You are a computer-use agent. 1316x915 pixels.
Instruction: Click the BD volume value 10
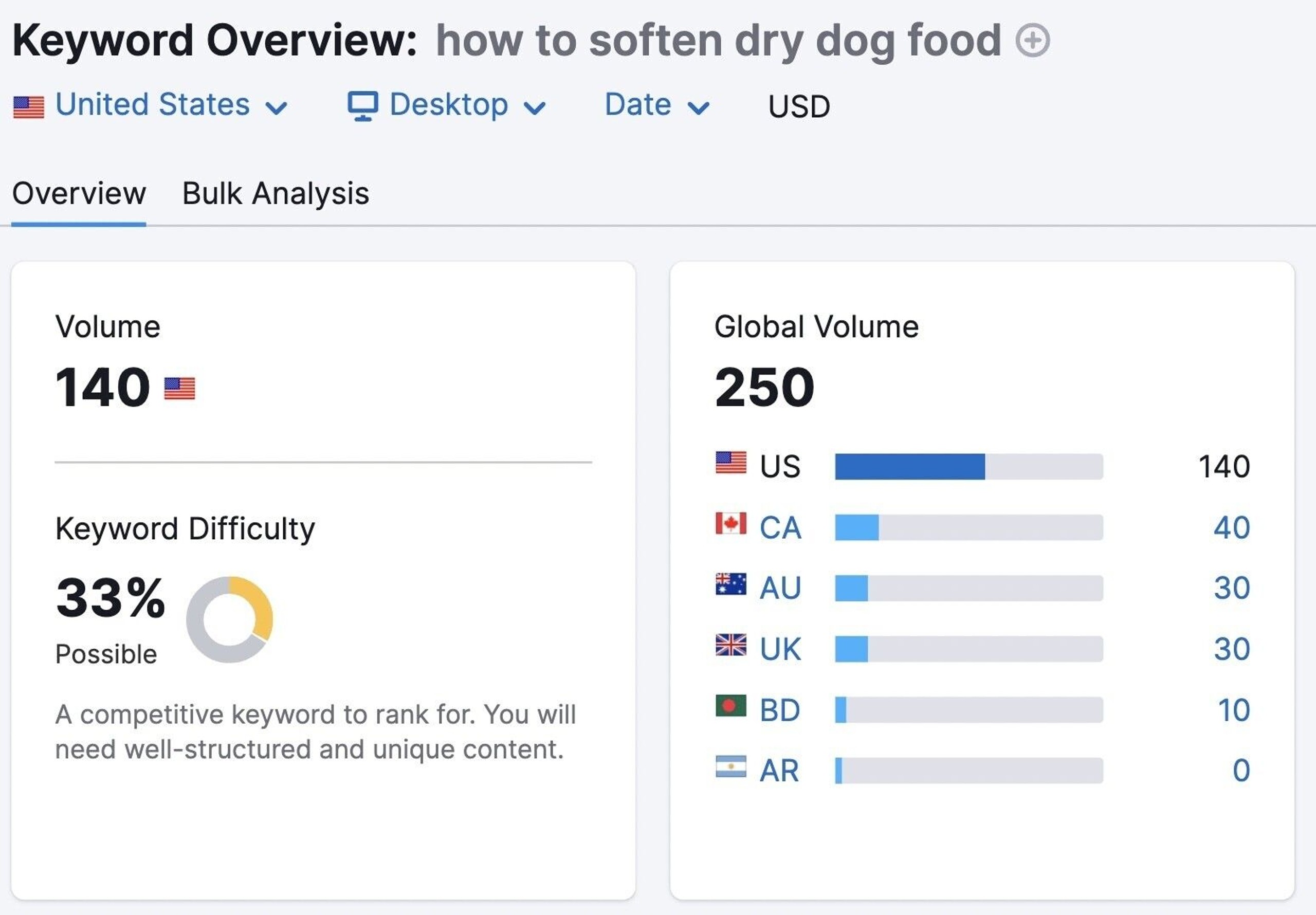pyautogui.click(x=1233, y=710)
